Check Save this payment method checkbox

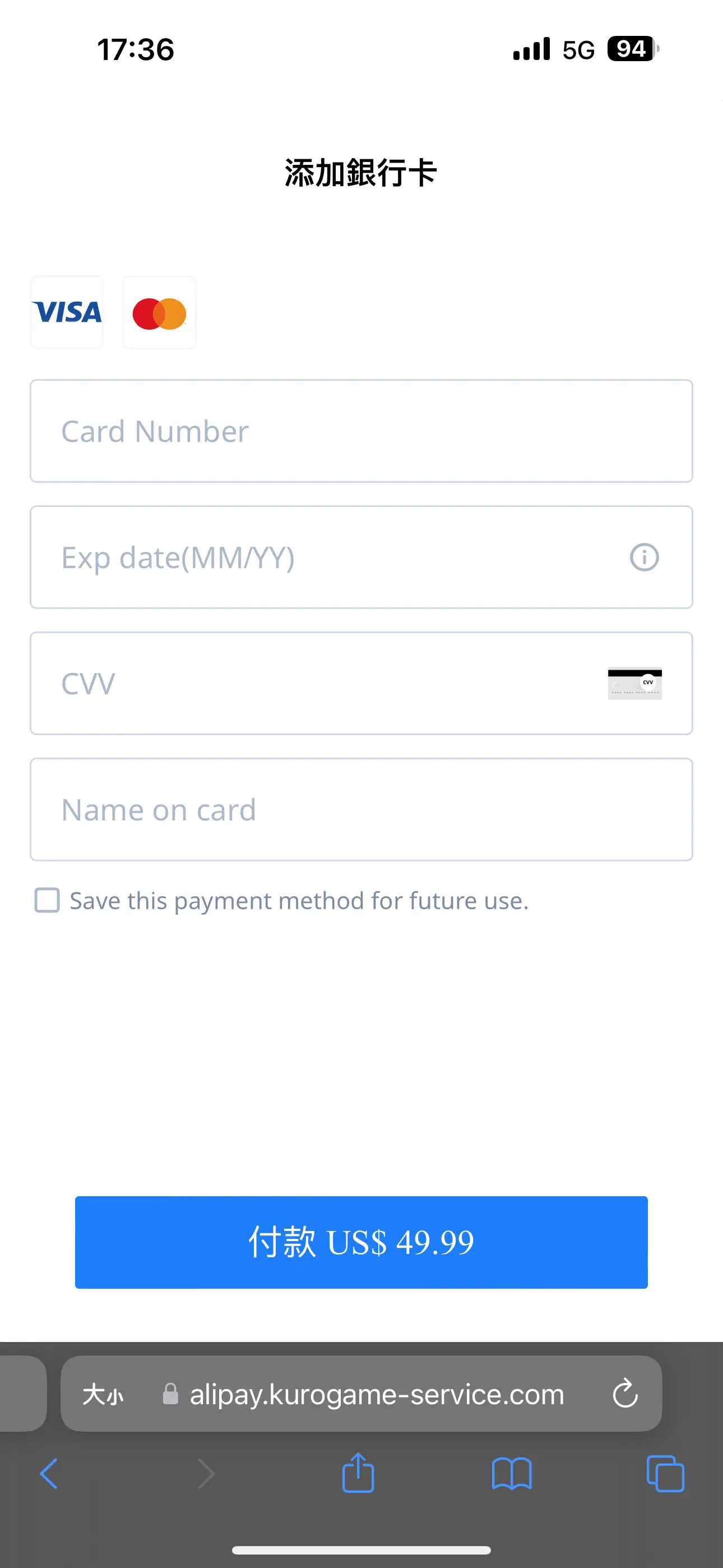(x=47, y=900)
